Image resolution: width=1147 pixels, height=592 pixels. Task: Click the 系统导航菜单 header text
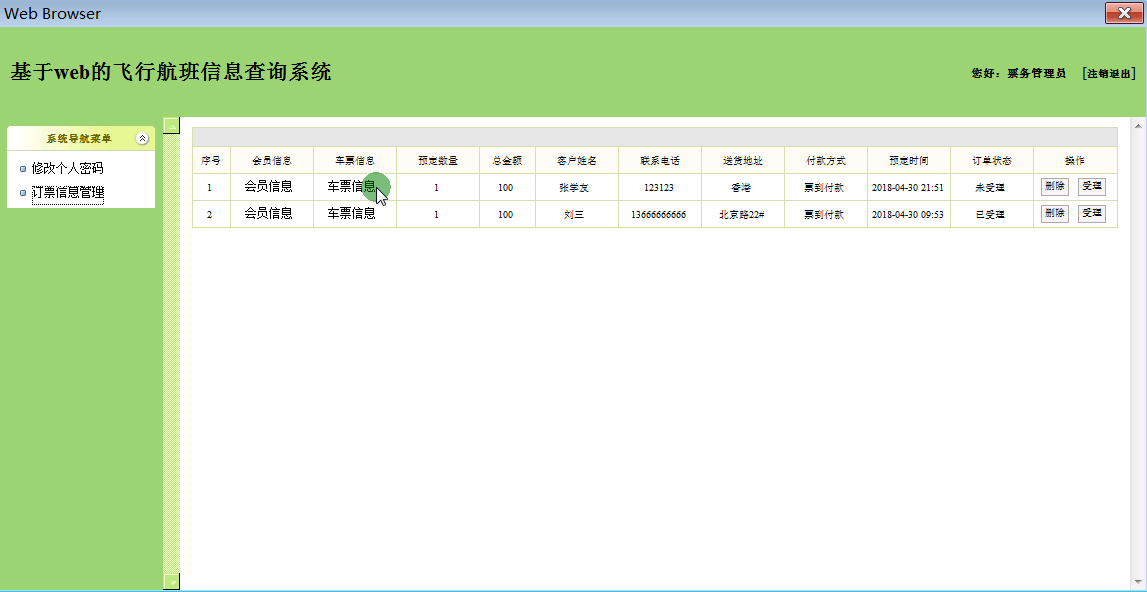pos(79,138)
